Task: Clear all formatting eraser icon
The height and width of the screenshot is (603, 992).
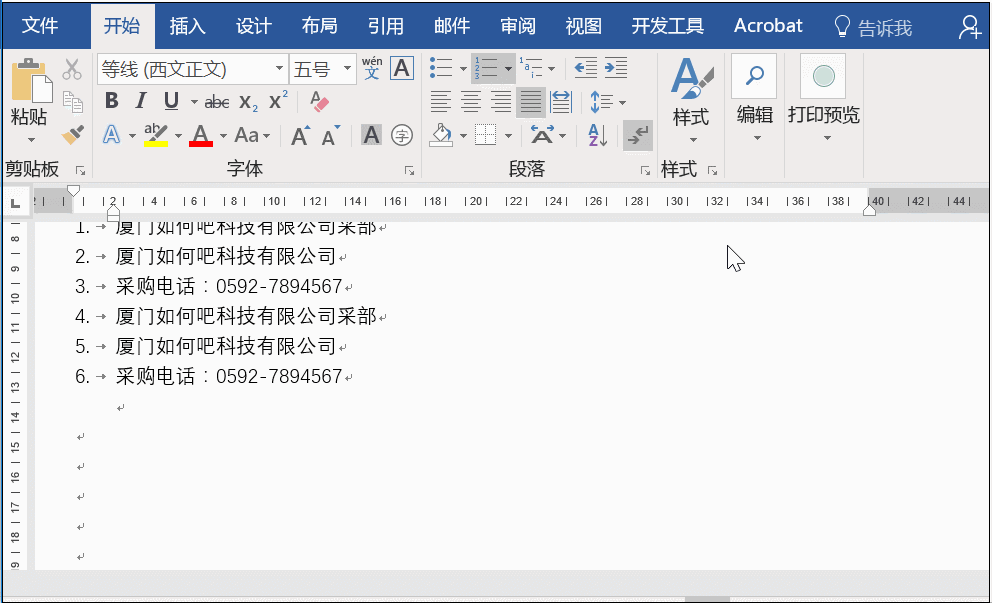Action: (x=319, y=101)
